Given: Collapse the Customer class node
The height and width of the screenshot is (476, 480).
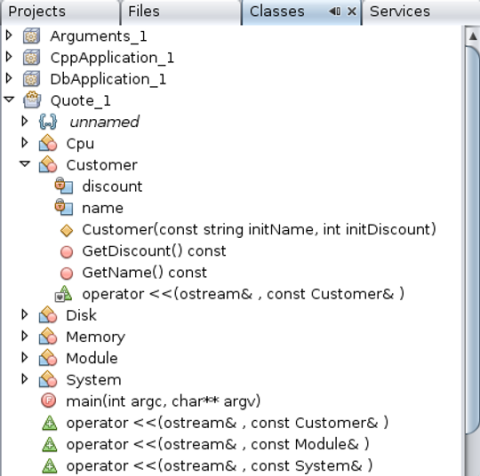Looking at the screenshot, I should point(25,164).
